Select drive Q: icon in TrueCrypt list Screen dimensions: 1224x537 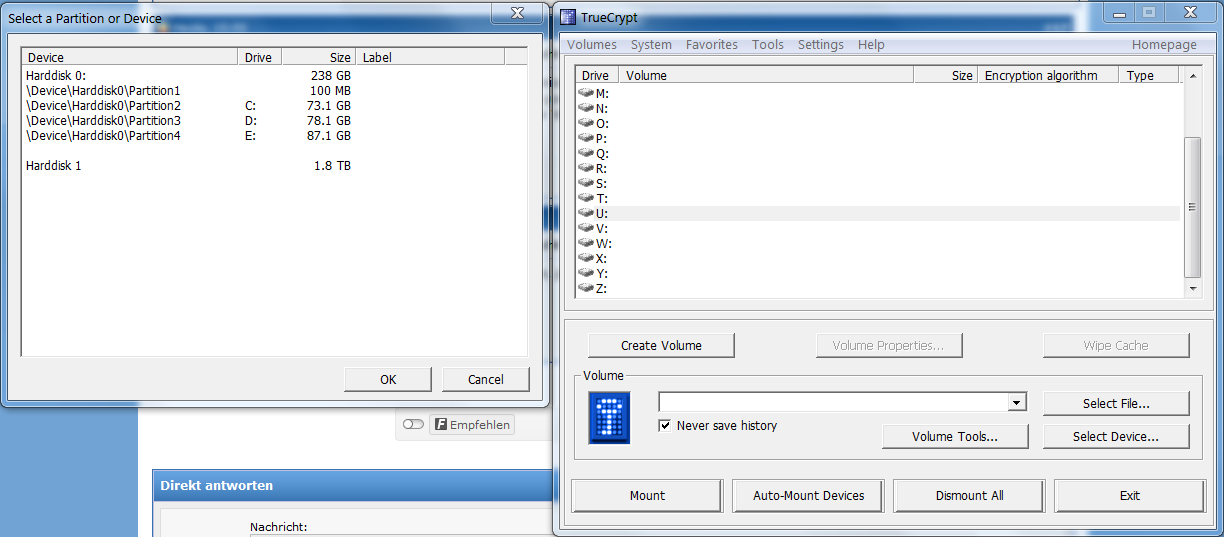point(586,153)
